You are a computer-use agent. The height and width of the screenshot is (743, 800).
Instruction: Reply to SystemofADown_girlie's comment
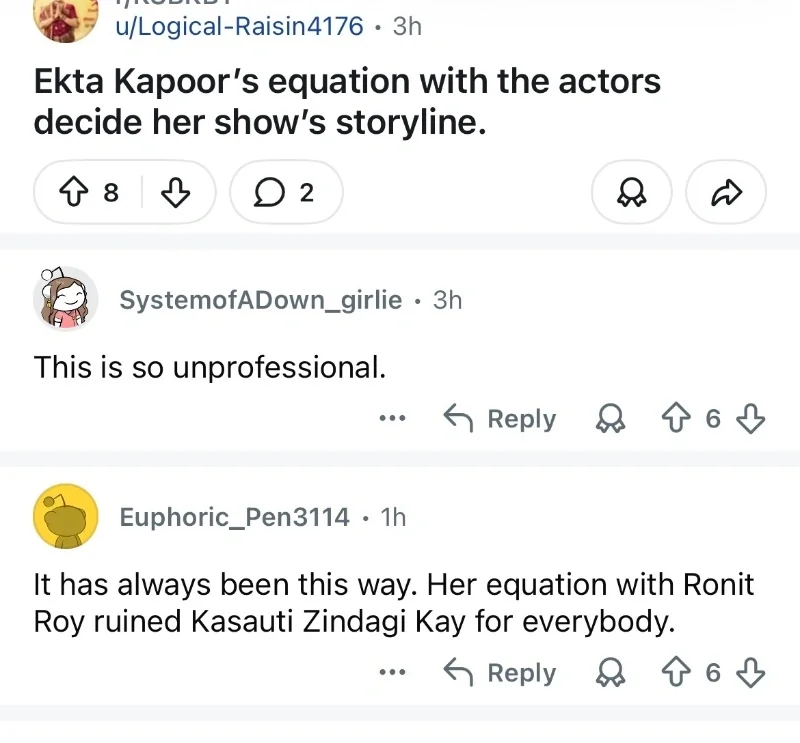499,418
